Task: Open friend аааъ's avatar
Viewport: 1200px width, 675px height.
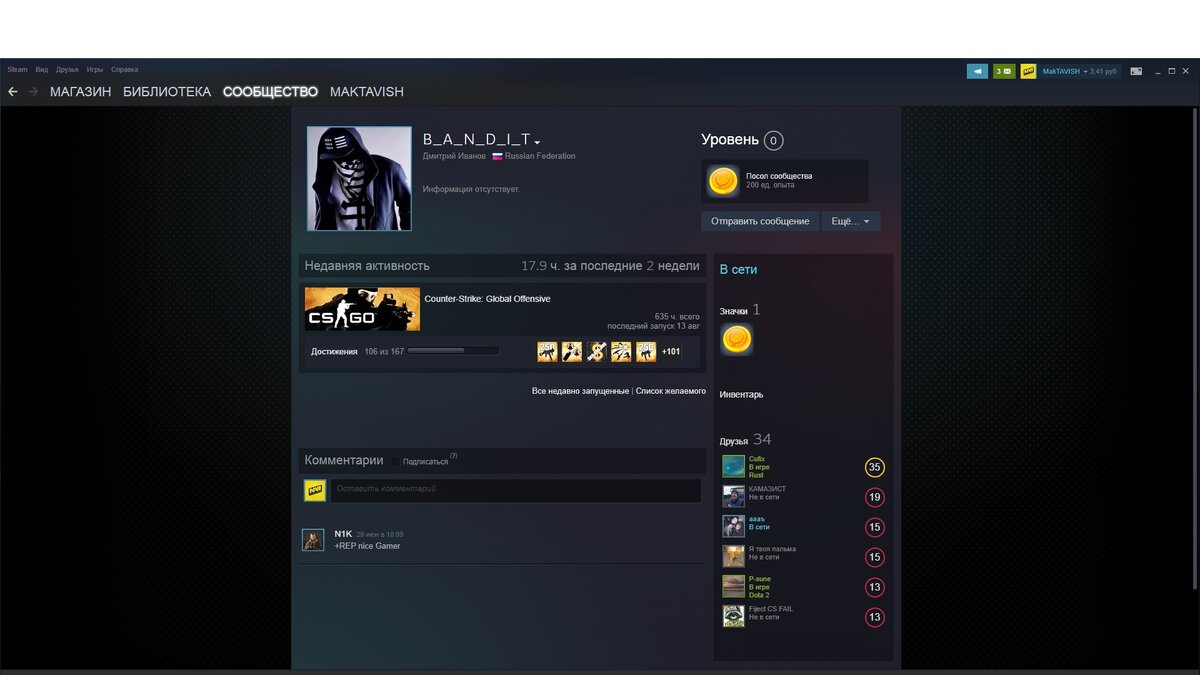Action: point(734,526)
